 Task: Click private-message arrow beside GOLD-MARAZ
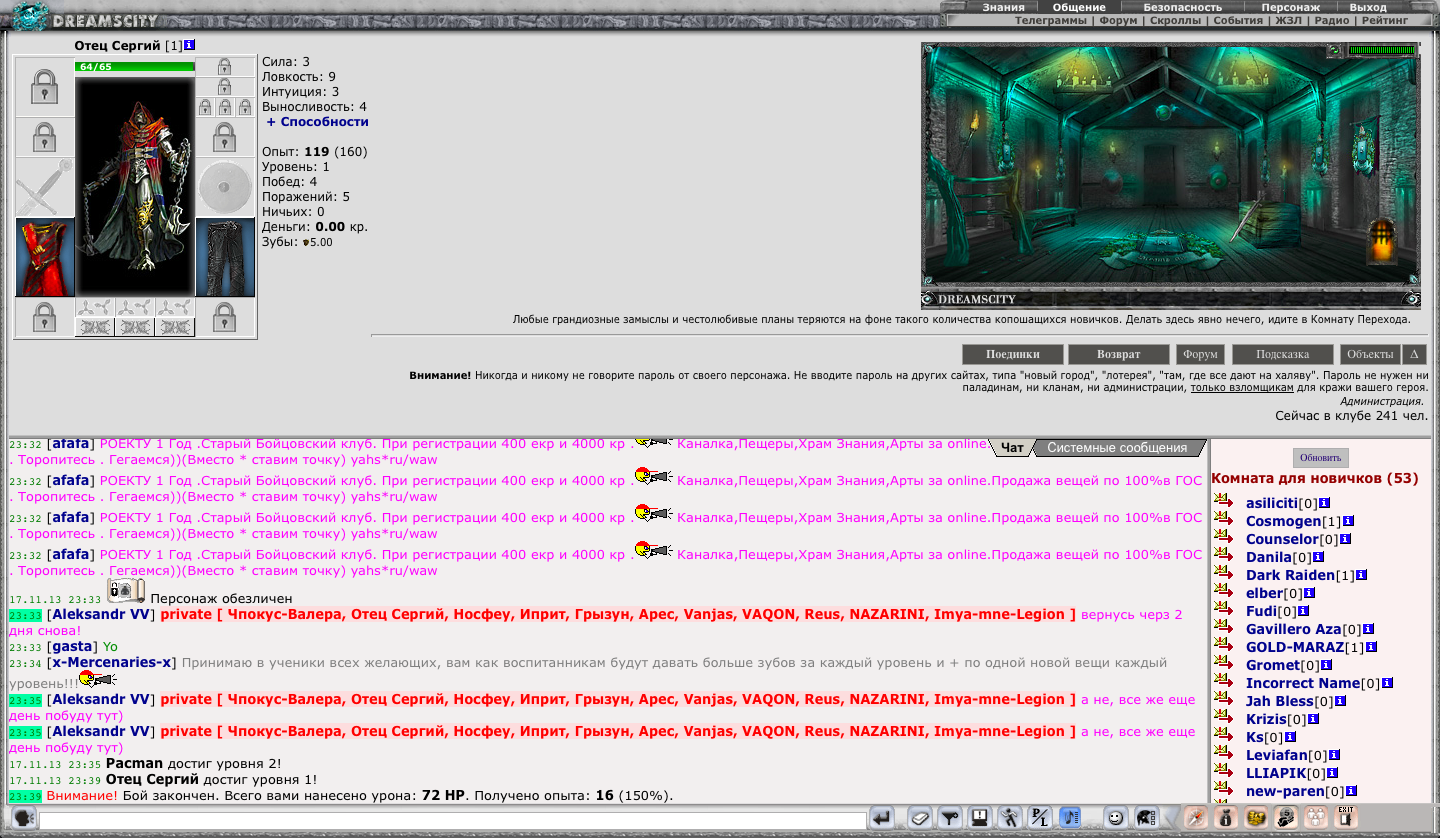click(x=1224, y=646)
